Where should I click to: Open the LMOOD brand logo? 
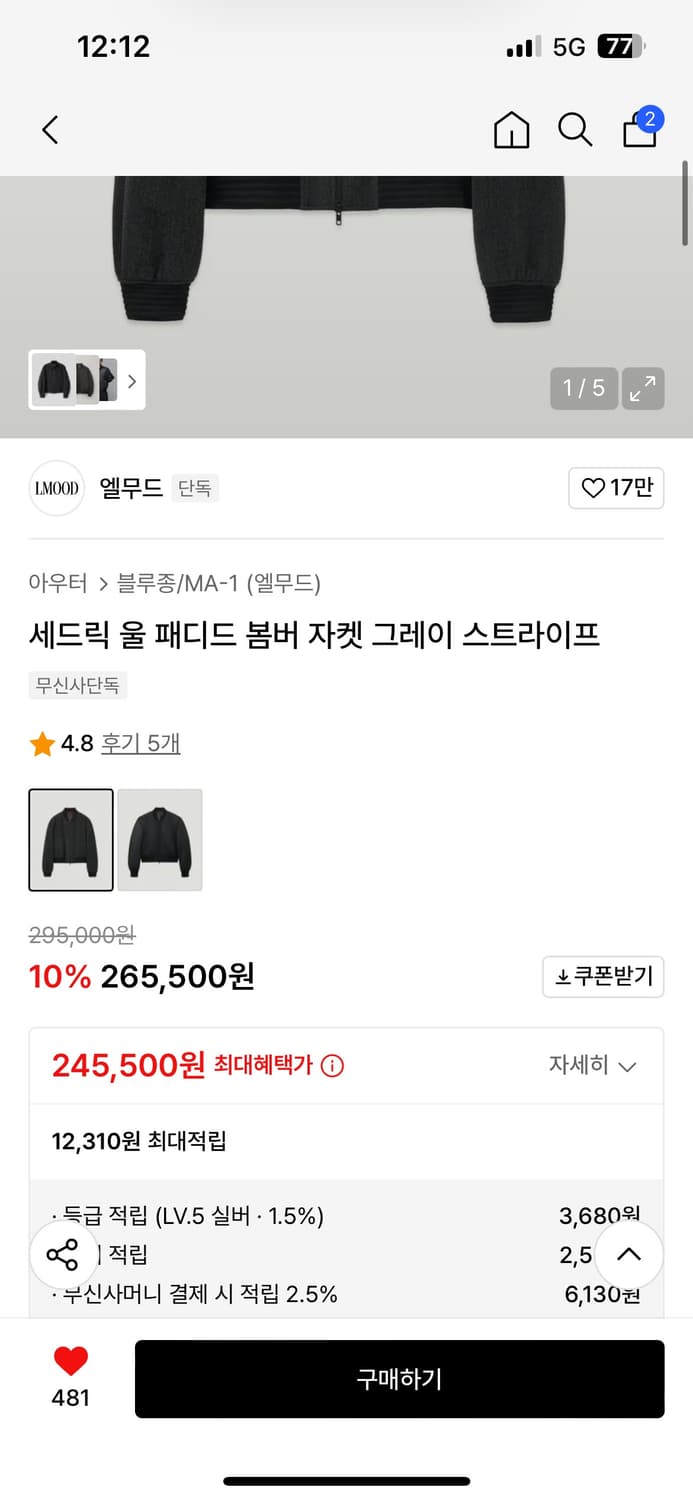[x=56, y=488]
